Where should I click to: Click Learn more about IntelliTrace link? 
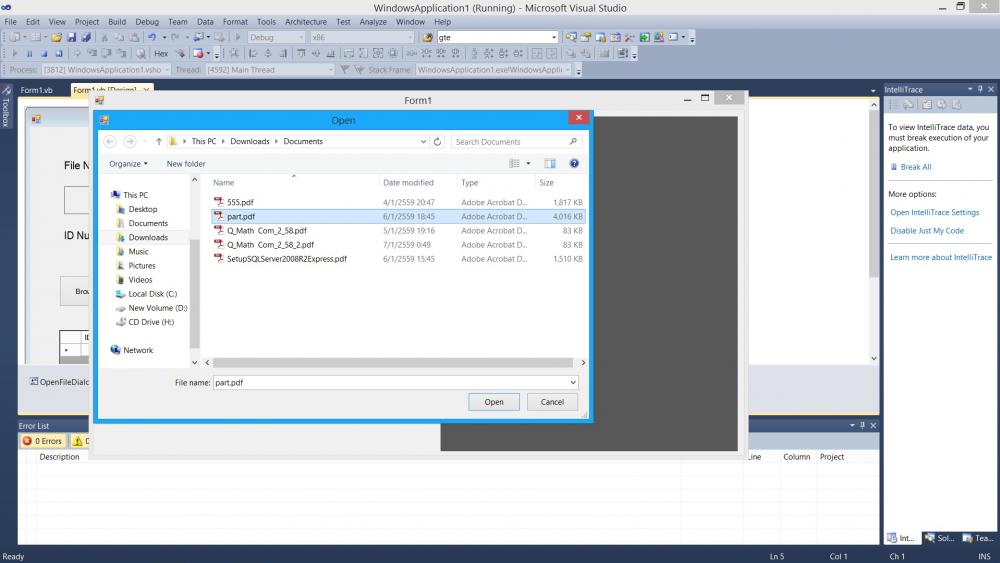pyautogui.click(x=941, y=258)
